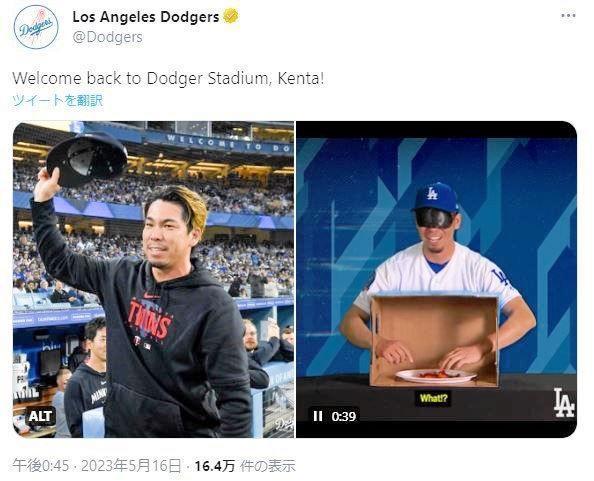The width and height of the screenshot is (594, 481).
Task: Open the 2023年5月16日 date link
Action: [x=131, y=466]
